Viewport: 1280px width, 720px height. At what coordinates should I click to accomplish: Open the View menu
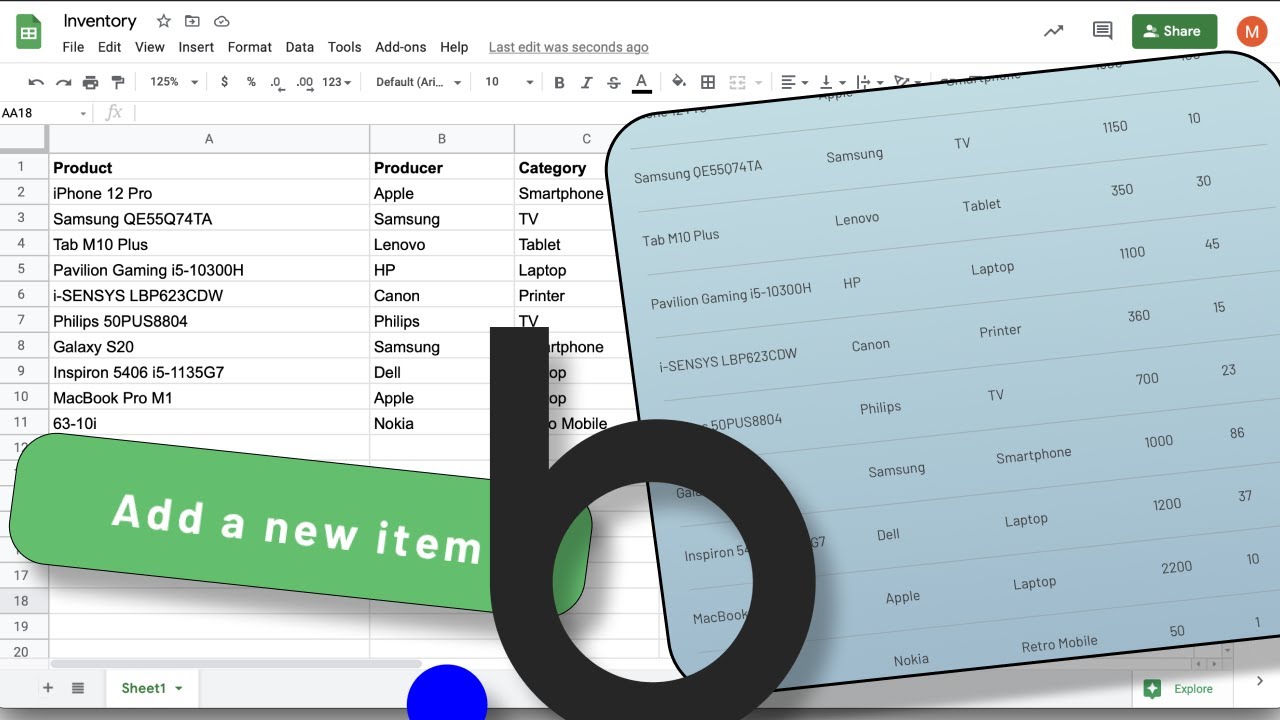[x=149, y=47]
